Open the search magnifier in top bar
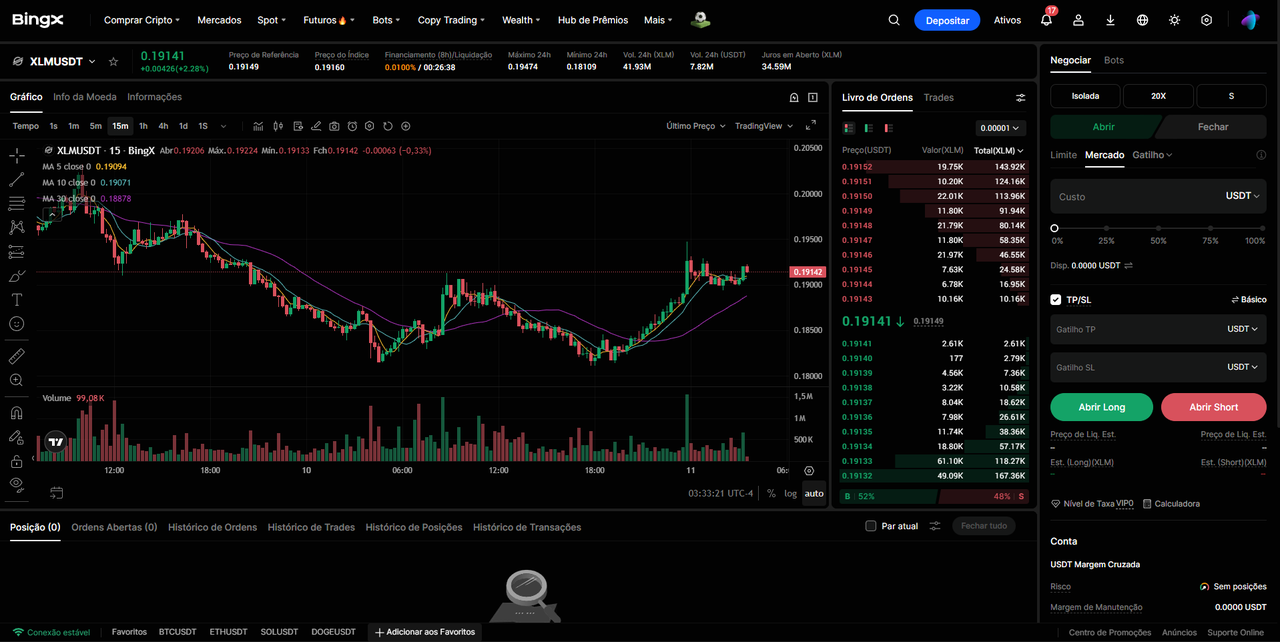Screen dimensions: 1280x642 894,20
